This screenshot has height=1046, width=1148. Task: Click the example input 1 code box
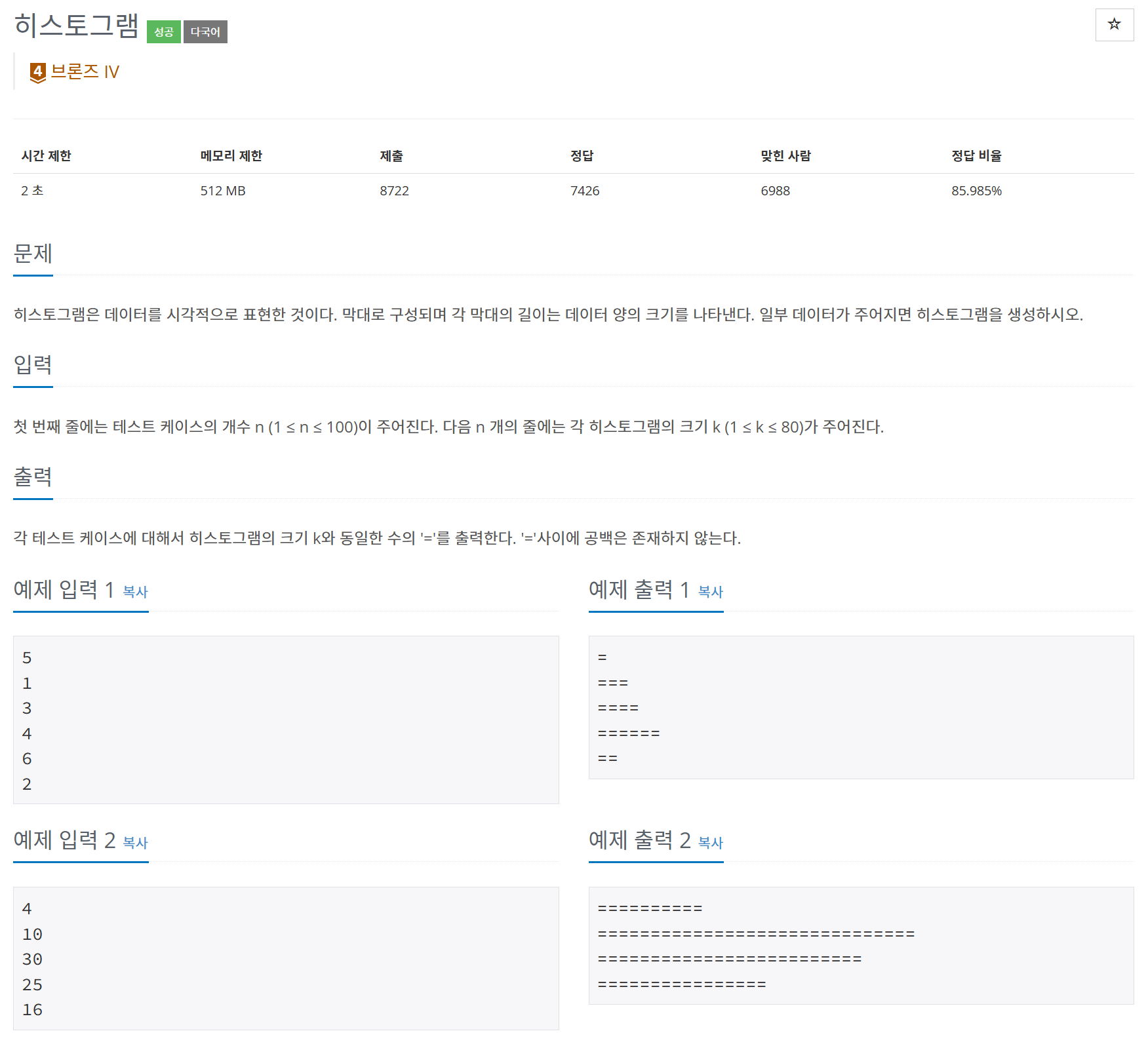coord(286,720)
